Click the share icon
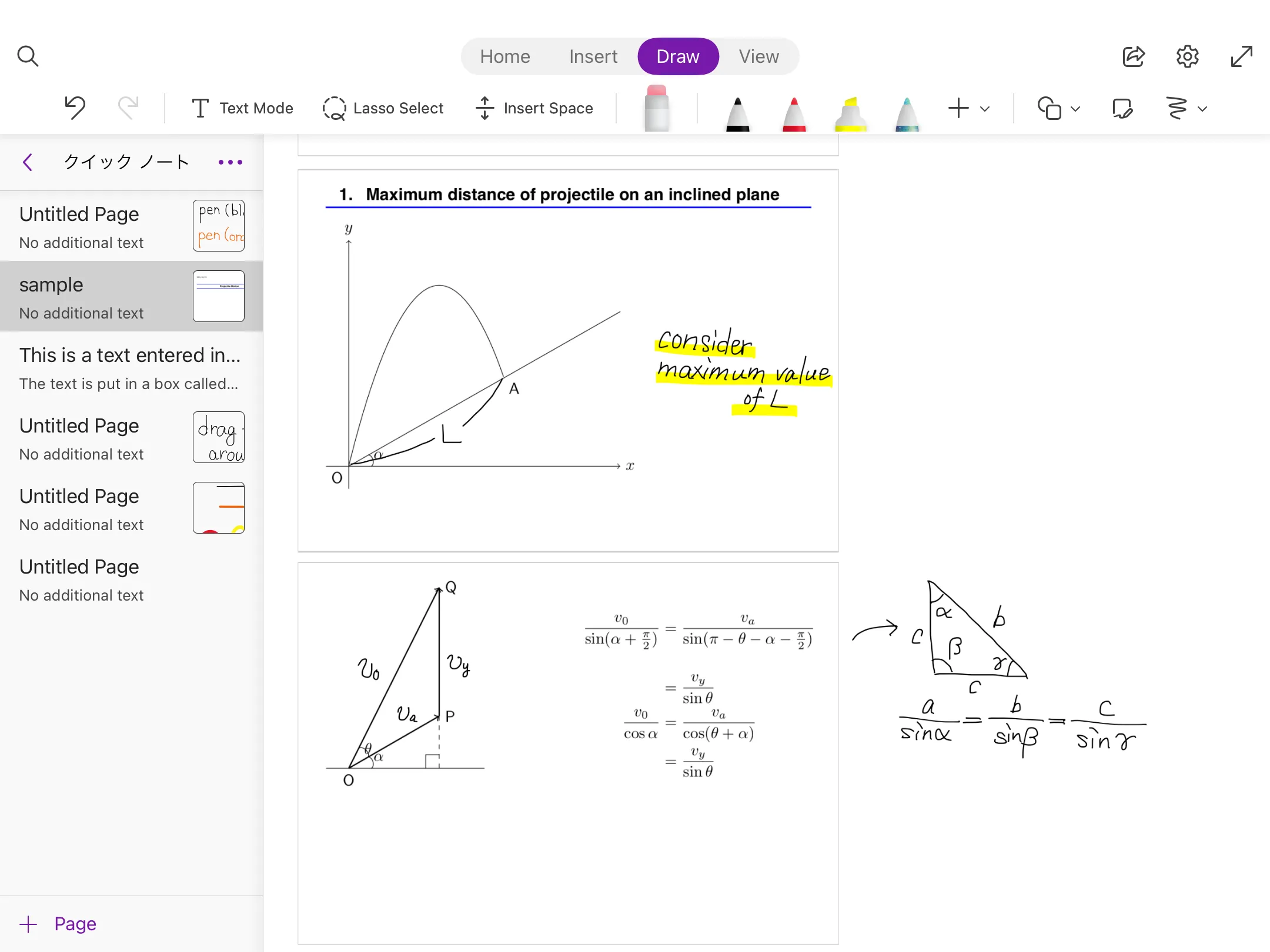This screenshot has height=952, width=1270. click(1133, 56)
